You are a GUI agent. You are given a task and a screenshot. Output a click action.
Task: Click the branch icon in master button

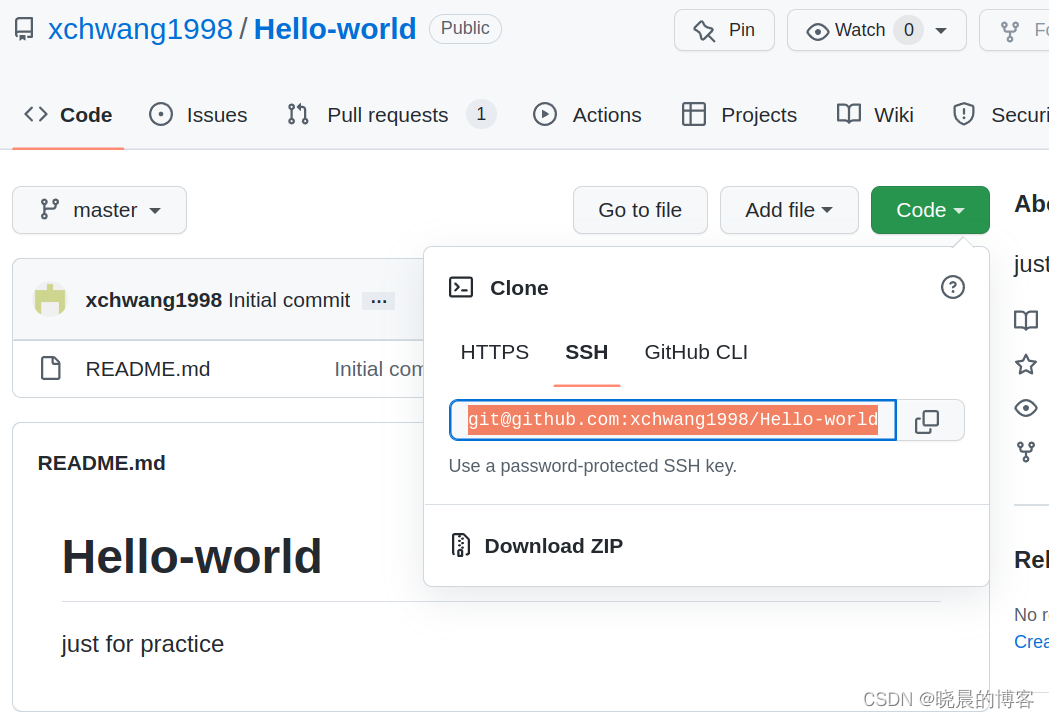pyautogui.click(x=50, y=209)
